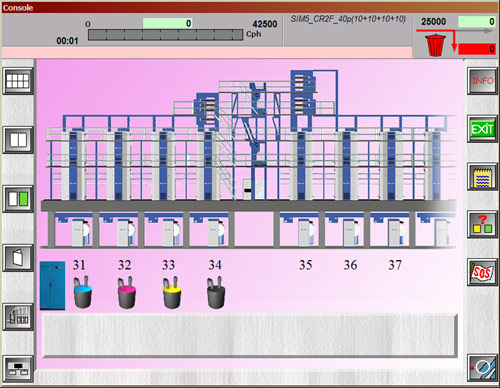The image size is (500, 388).
Task: Open the notepad with water waves icon
Action: coord(482,177)
